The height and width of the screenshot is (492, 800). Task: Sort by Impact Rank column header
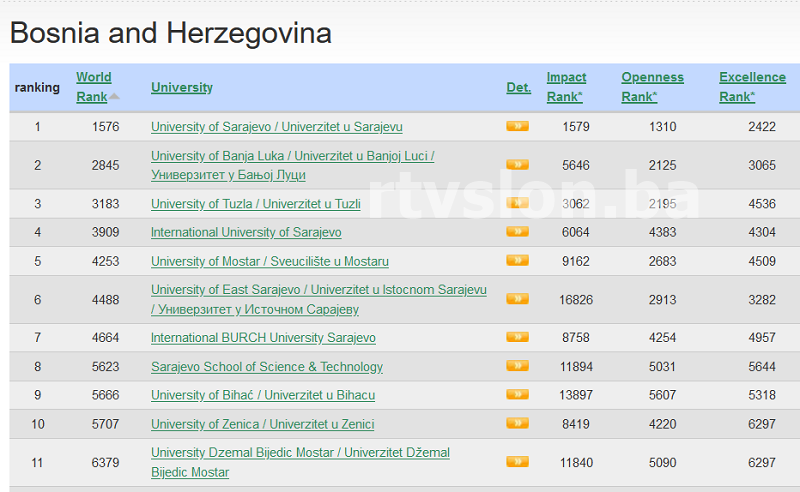point(566,87)
